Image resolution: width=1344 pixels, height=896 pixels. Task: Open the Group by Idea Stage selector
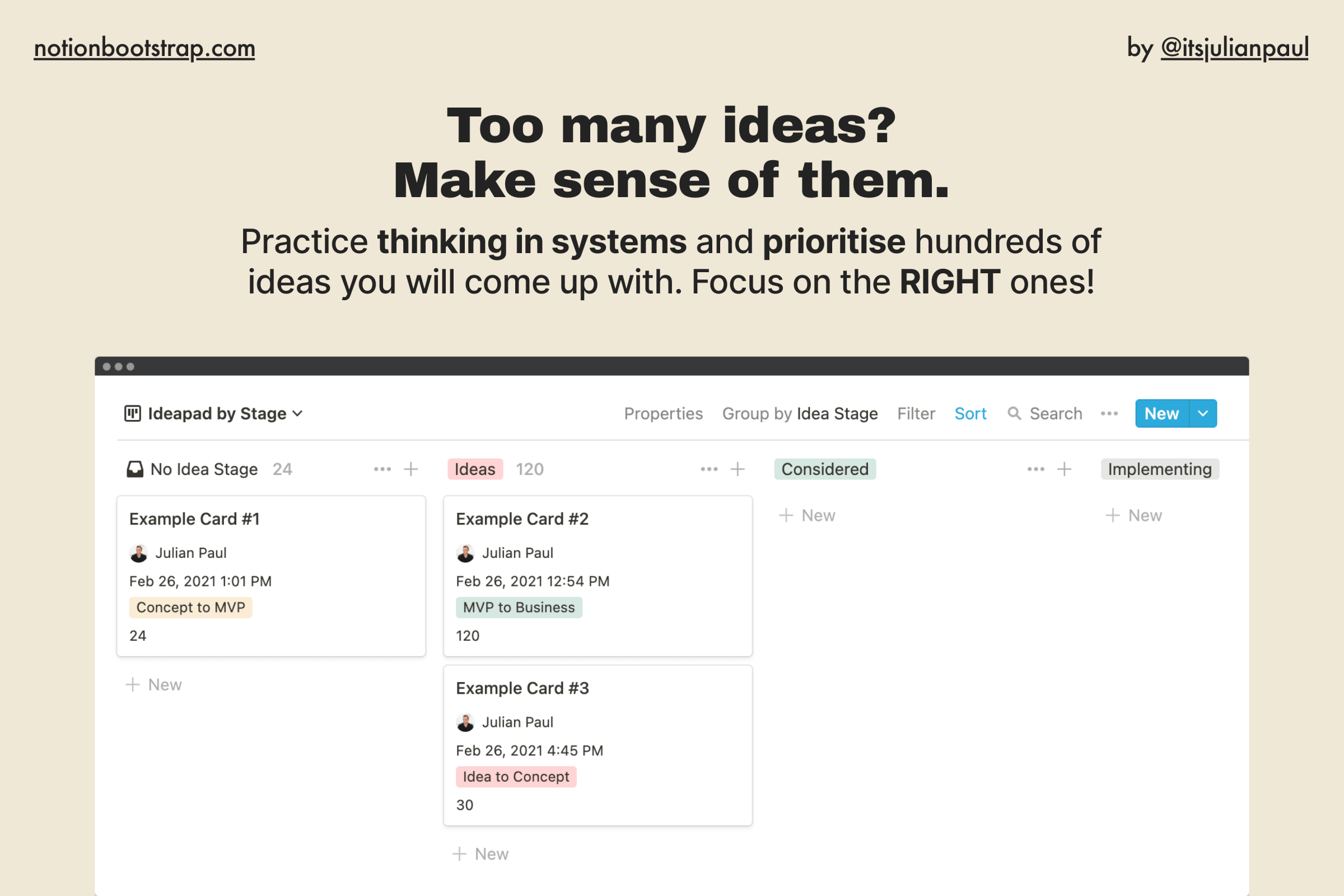pos(800,413)
